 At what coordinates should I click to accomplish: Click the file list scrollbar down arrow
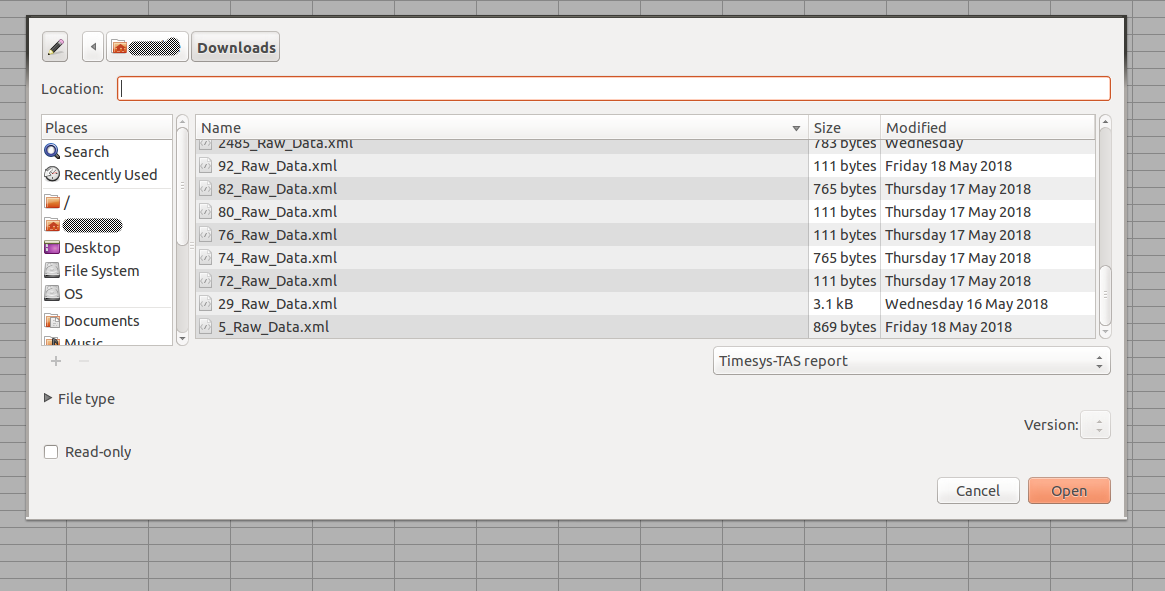click(1105, 332)
